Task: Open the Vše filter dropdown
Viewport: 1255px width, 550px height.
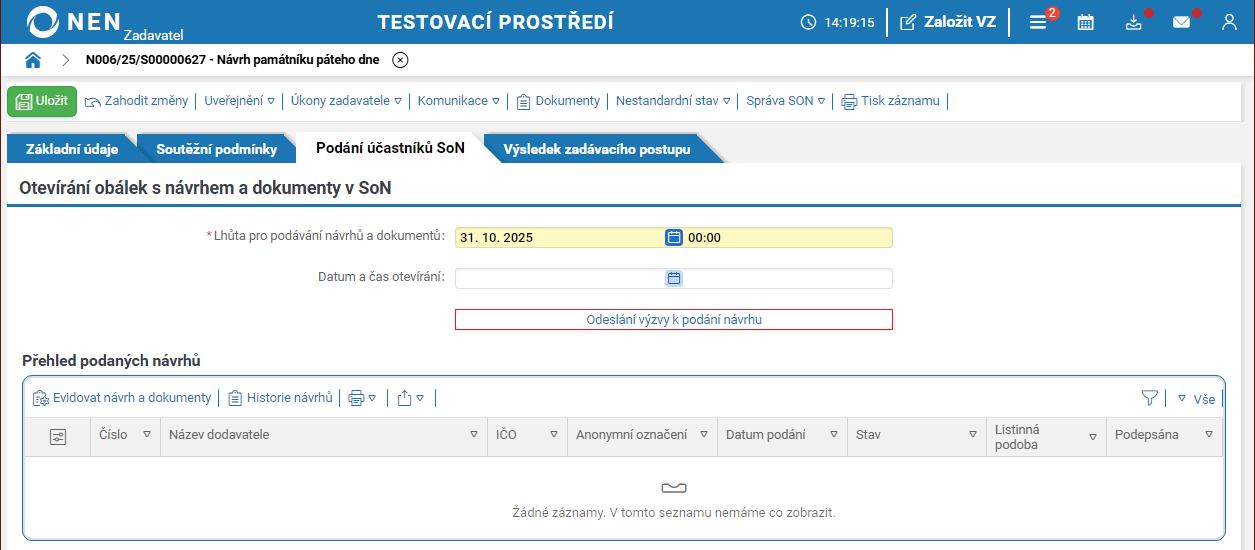Action: click(x=1196, y=399)
